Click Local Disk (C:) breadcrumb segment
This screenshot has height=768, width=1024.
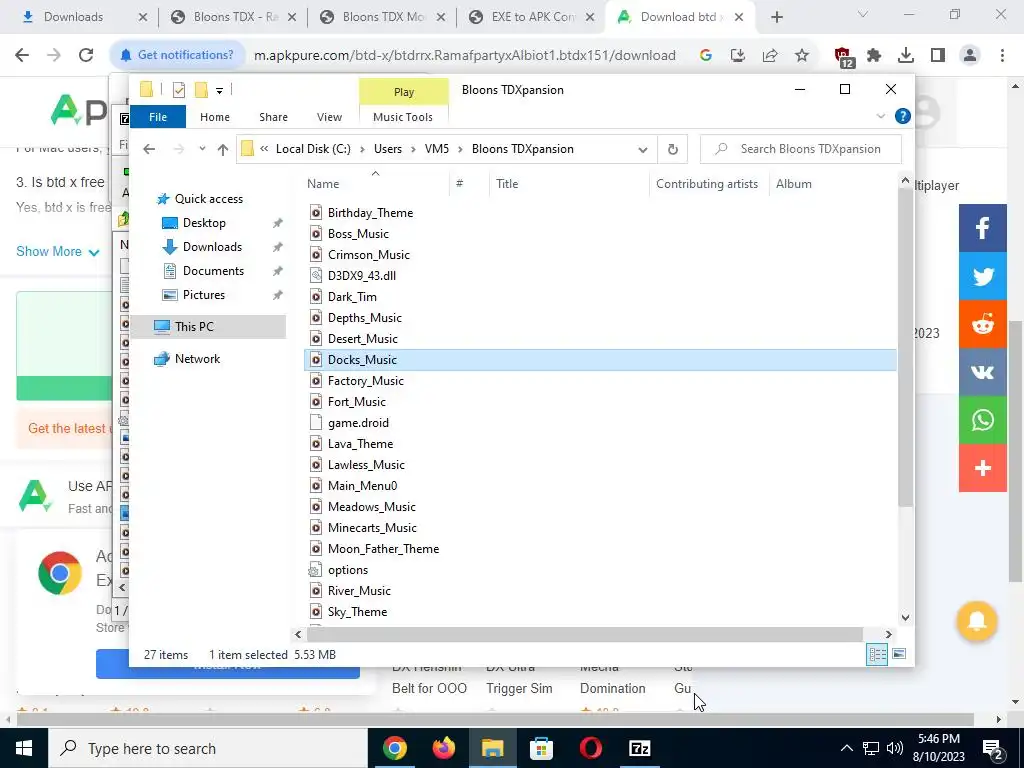(x=313, y=149)
